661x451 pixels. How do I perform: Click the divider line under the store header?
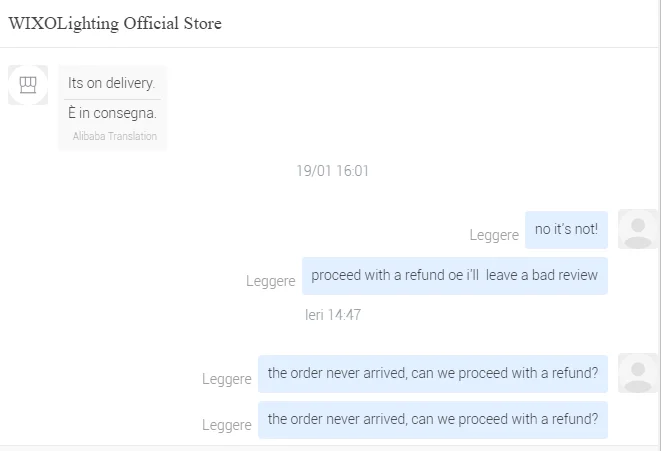[x=330, y=47]
